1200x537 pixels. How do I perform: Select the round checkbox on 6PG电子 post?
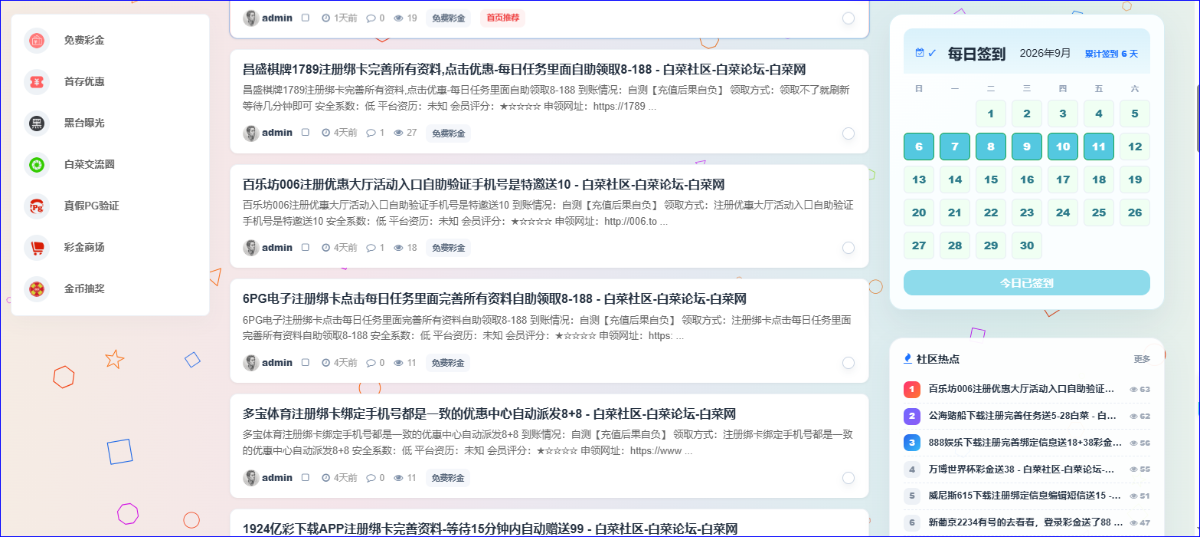[x=848, y=363]
